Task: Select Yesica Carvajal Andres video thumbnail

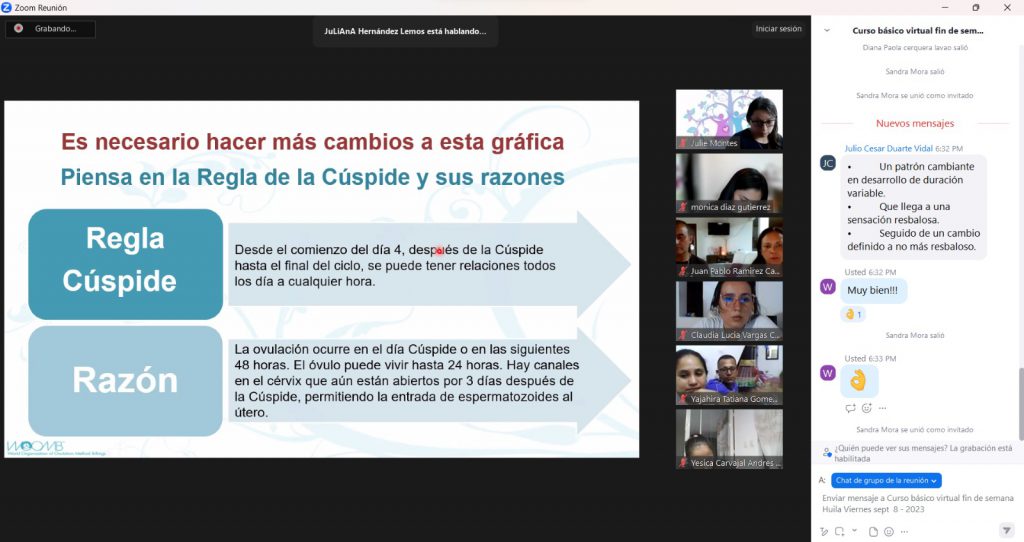Action: 729,439
